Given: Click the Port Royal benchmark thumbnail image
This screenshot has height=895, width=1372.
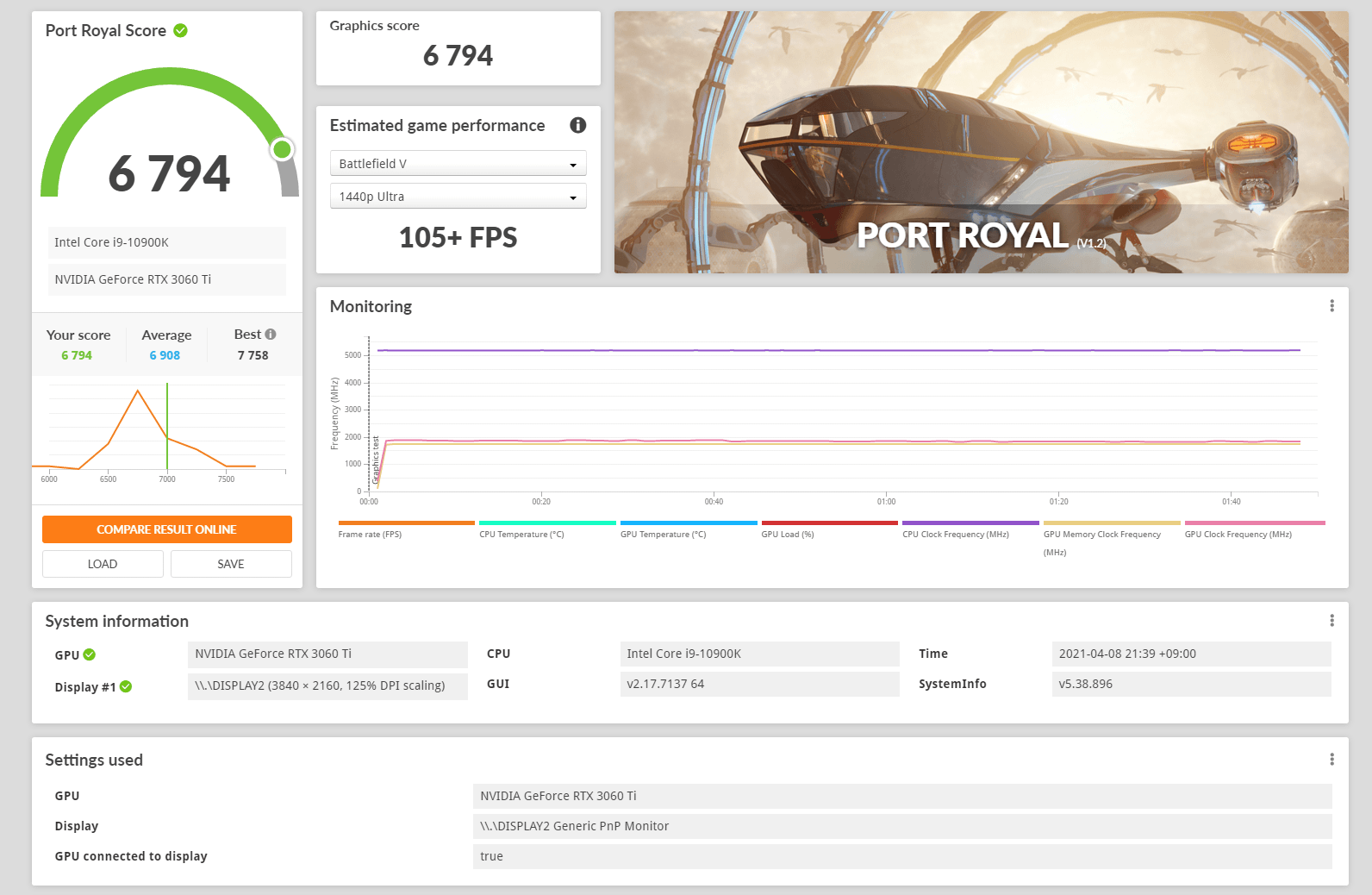Looking at the screenshot, I should click(982, 142).
